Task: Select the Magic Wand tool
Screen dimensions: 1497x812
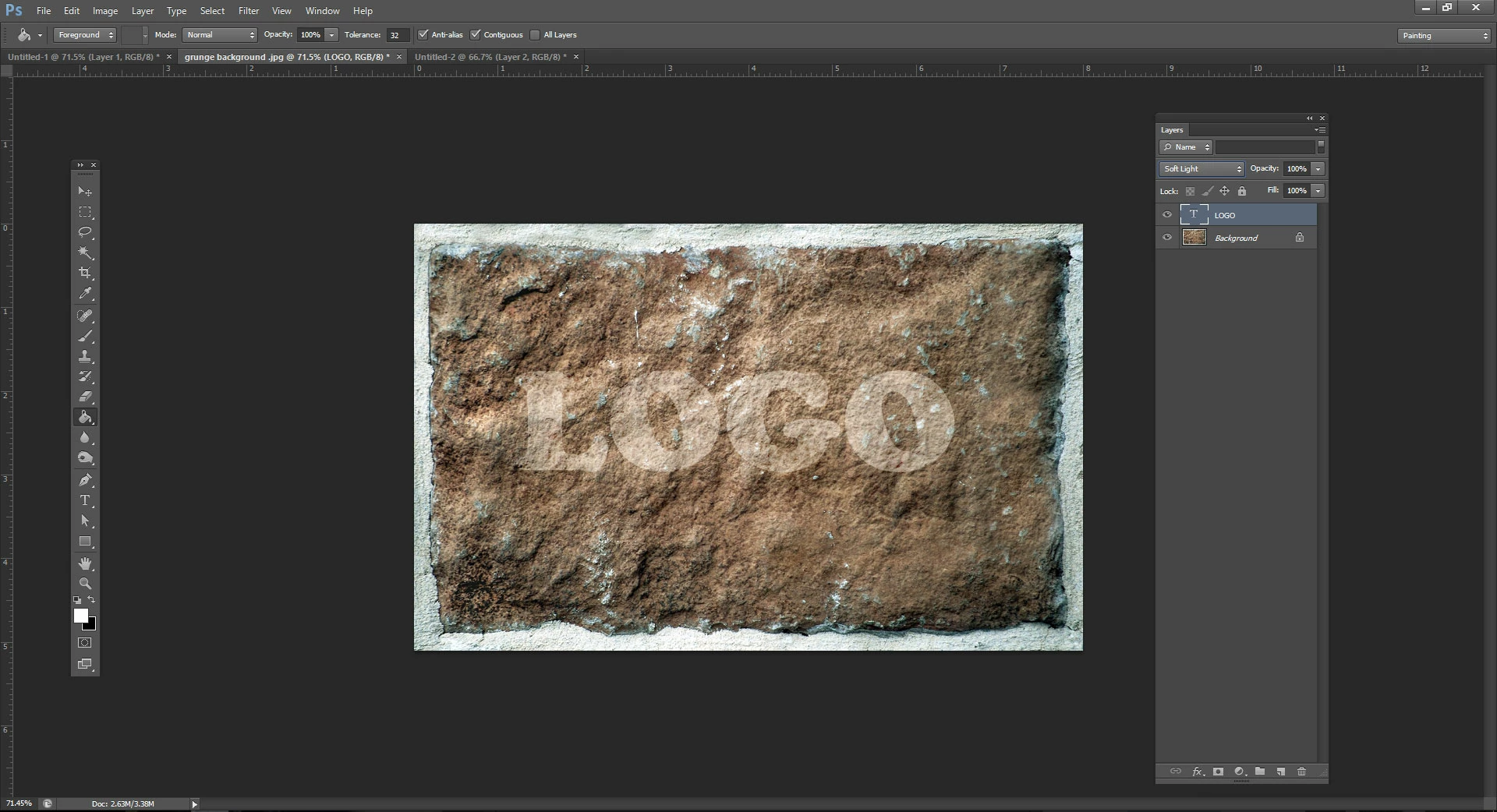Action: pyautogui.click(x=85, y=252)
